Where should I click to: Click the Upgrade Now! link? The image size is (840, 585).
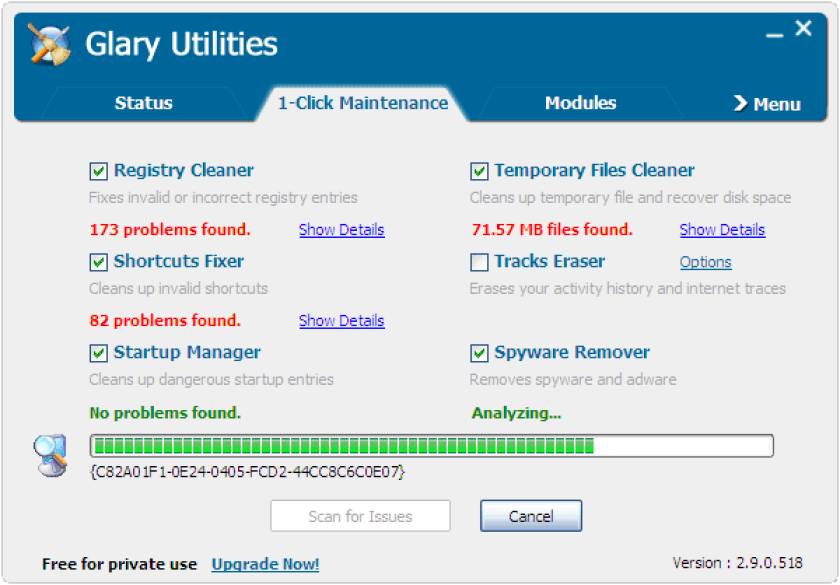tap(265, 564)
